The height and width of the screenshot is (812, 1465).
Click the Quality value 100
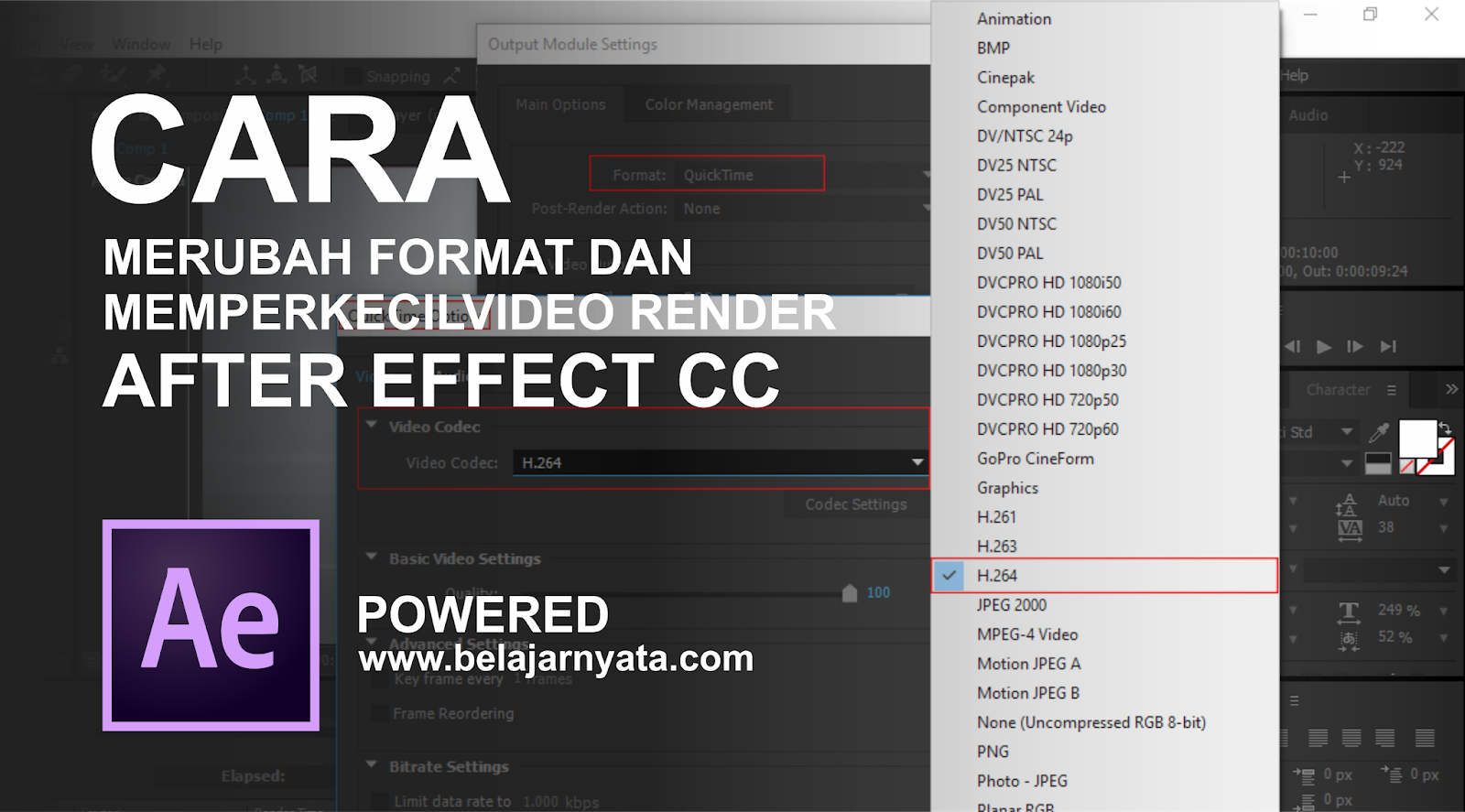tap(878, 592)
